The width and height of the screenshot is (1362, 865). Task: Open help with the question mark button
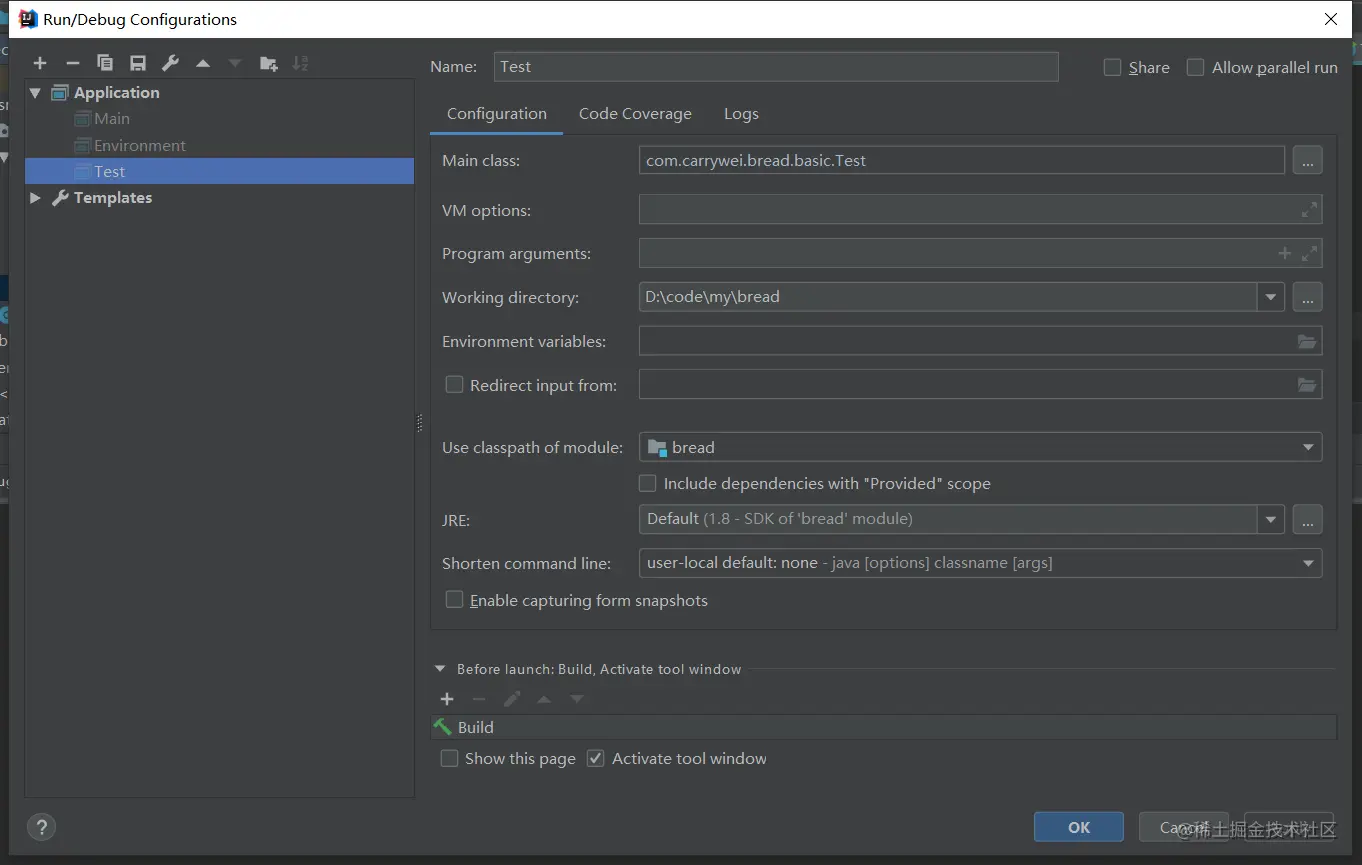point(41,827)
